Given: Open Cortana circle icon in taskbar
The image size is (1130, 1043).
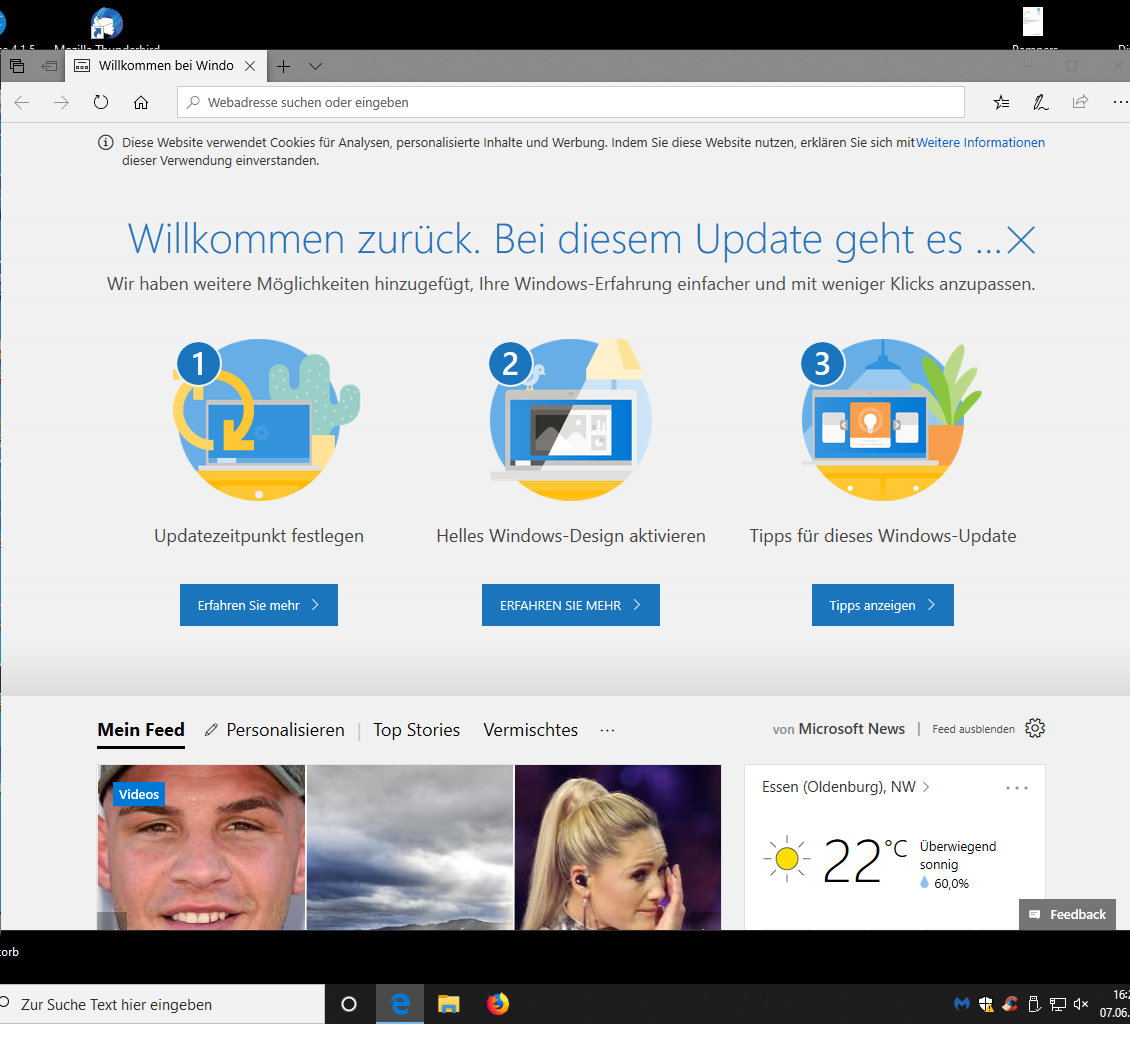Looking at the screenshot, I should click(349, 1004).
